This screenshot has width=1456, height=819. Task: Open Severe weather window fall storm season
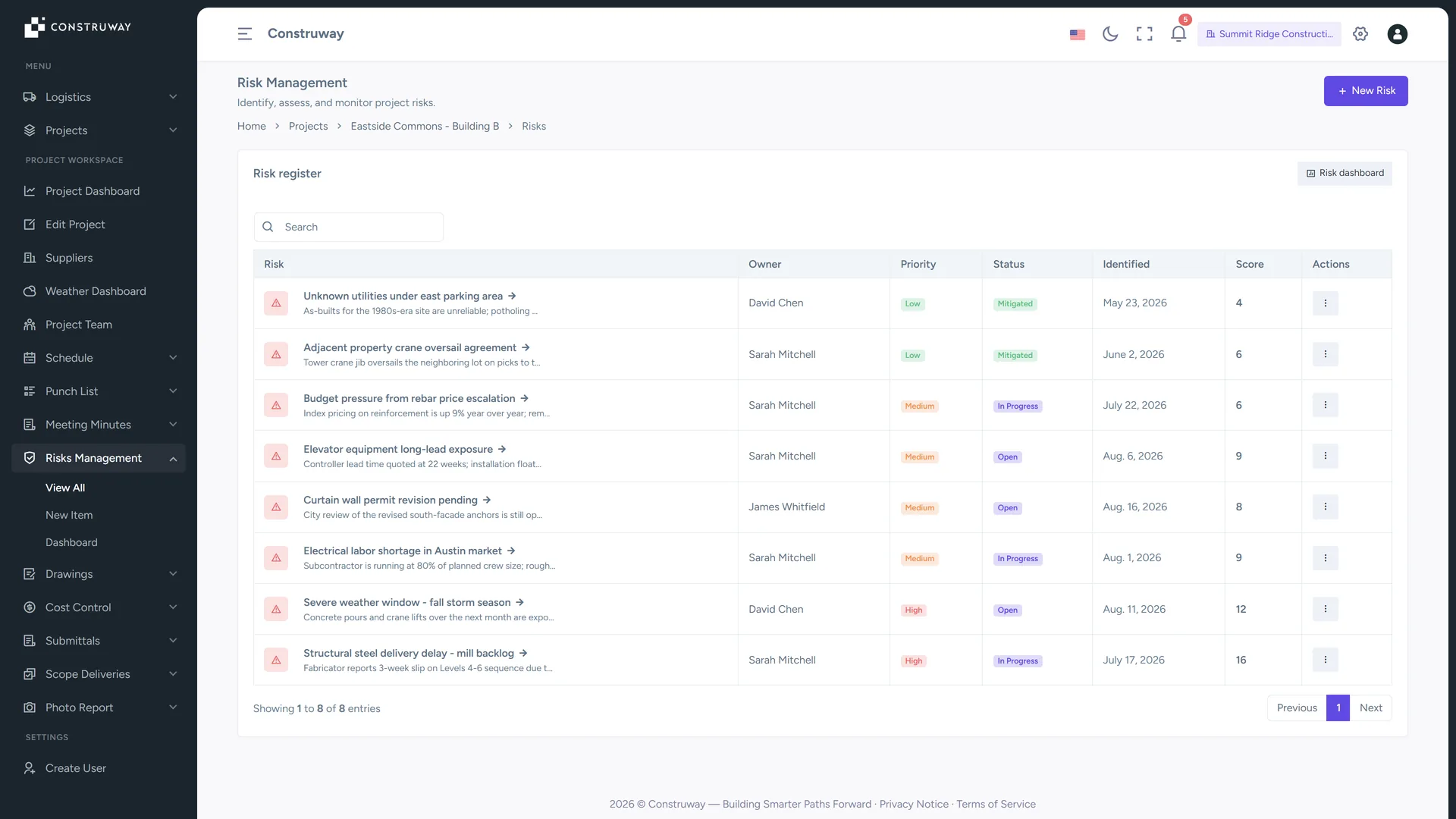[413, 603]
